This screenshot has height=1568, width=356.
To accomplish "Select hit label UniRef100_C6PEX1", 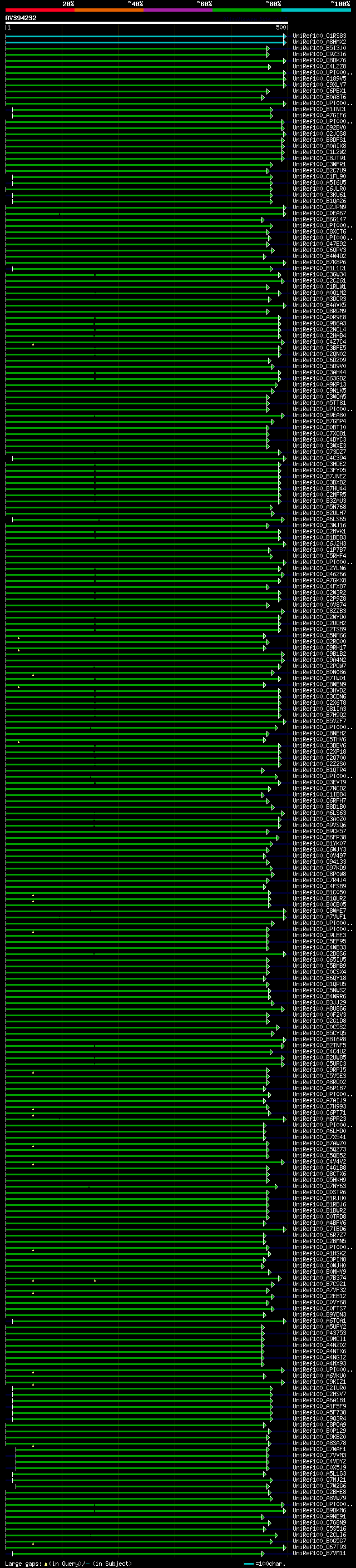I will pos(319,91).
